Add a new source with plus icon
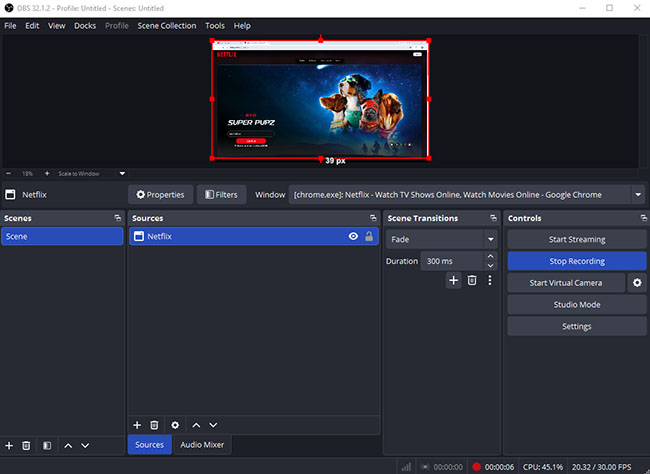The height and width of the screenshot is (474, 650). pos(137,425)
